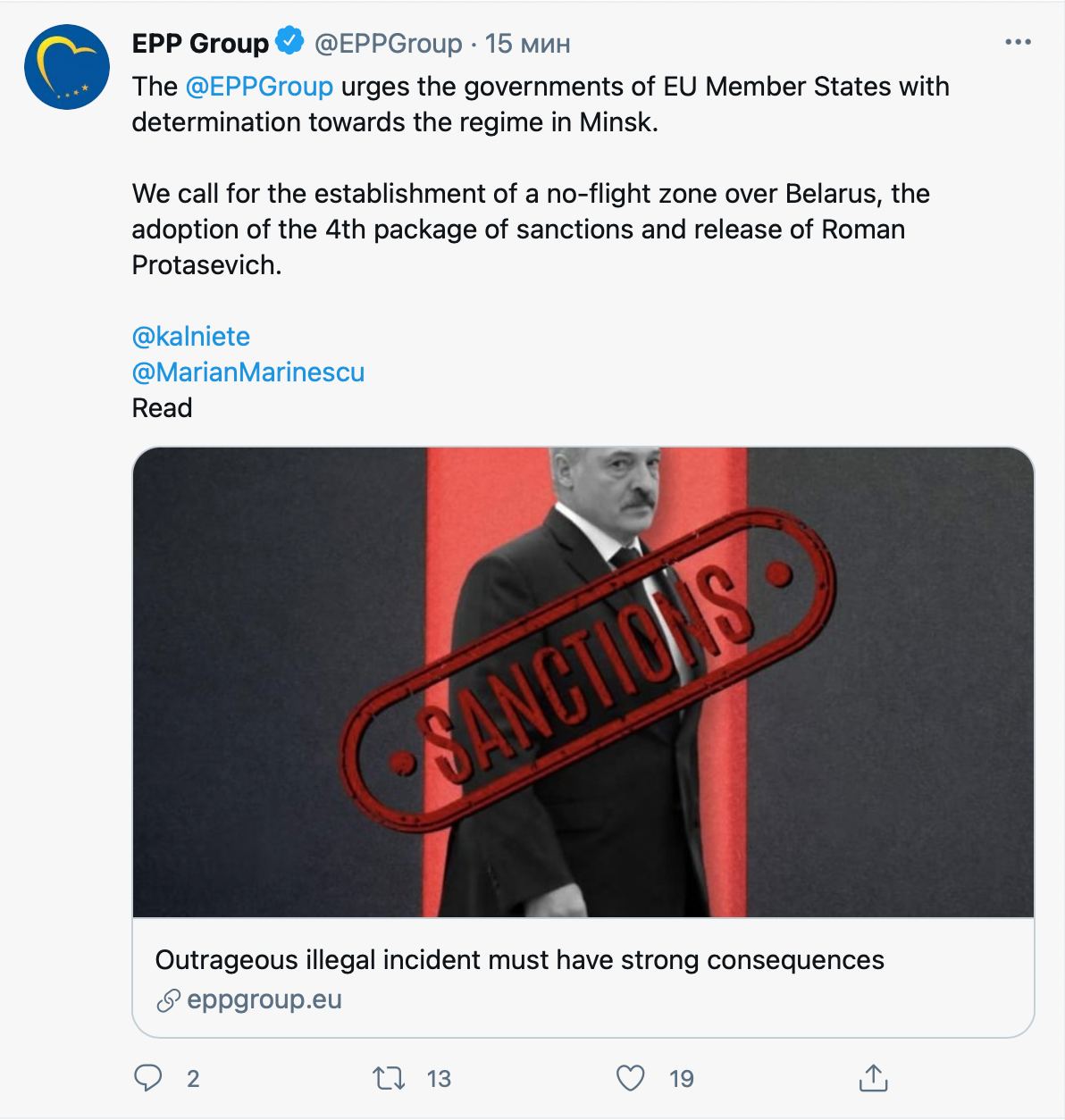Click the reply count 2
Screen dimensions: 1065x1120
pyautogui.click(x=193, y=1079)
